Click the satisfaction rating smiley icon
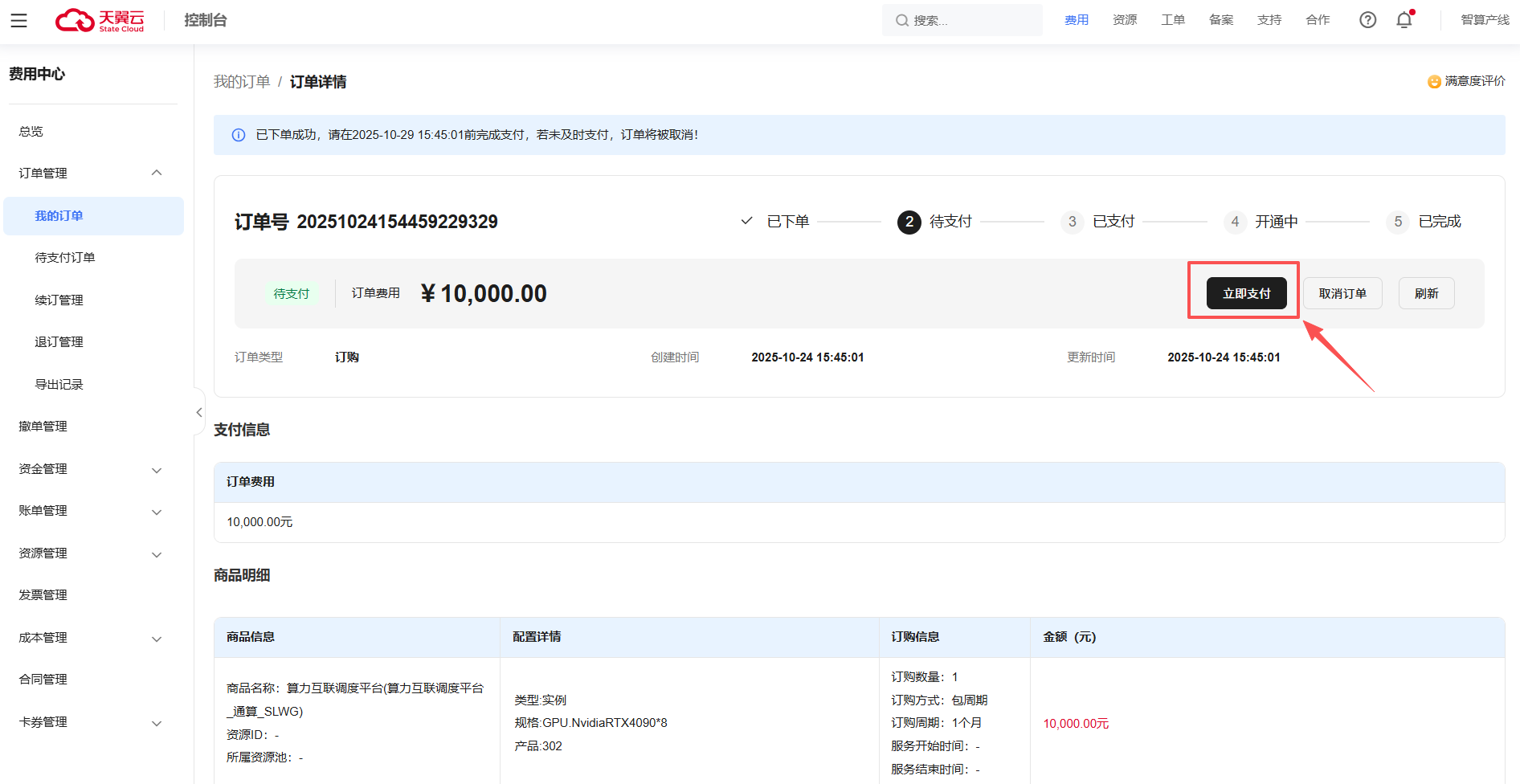Viewport: 1520px width, 784px height. pyautogui.click(x=1433, y=81)
